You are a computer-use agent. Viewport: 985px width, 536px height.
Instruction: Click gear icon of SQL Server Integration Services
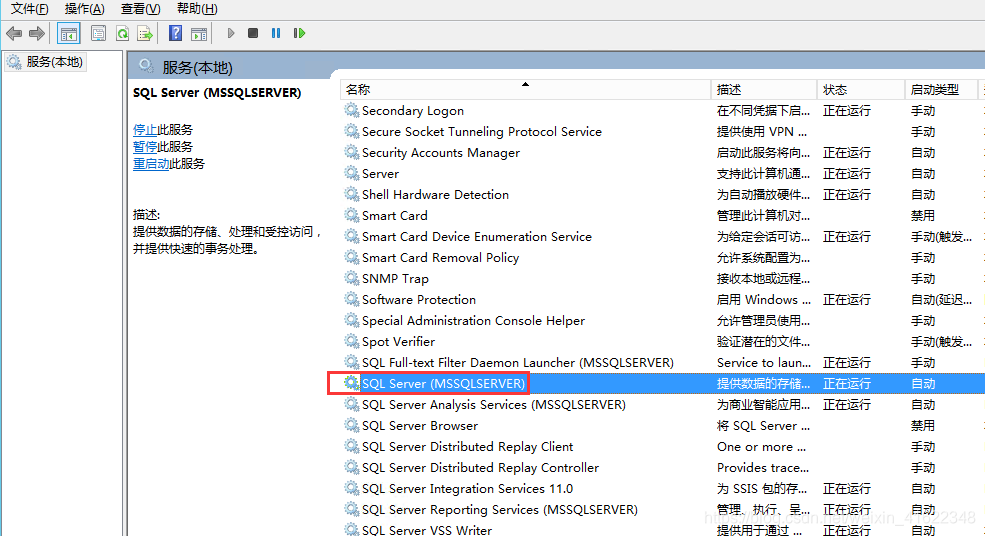(351, 488)
